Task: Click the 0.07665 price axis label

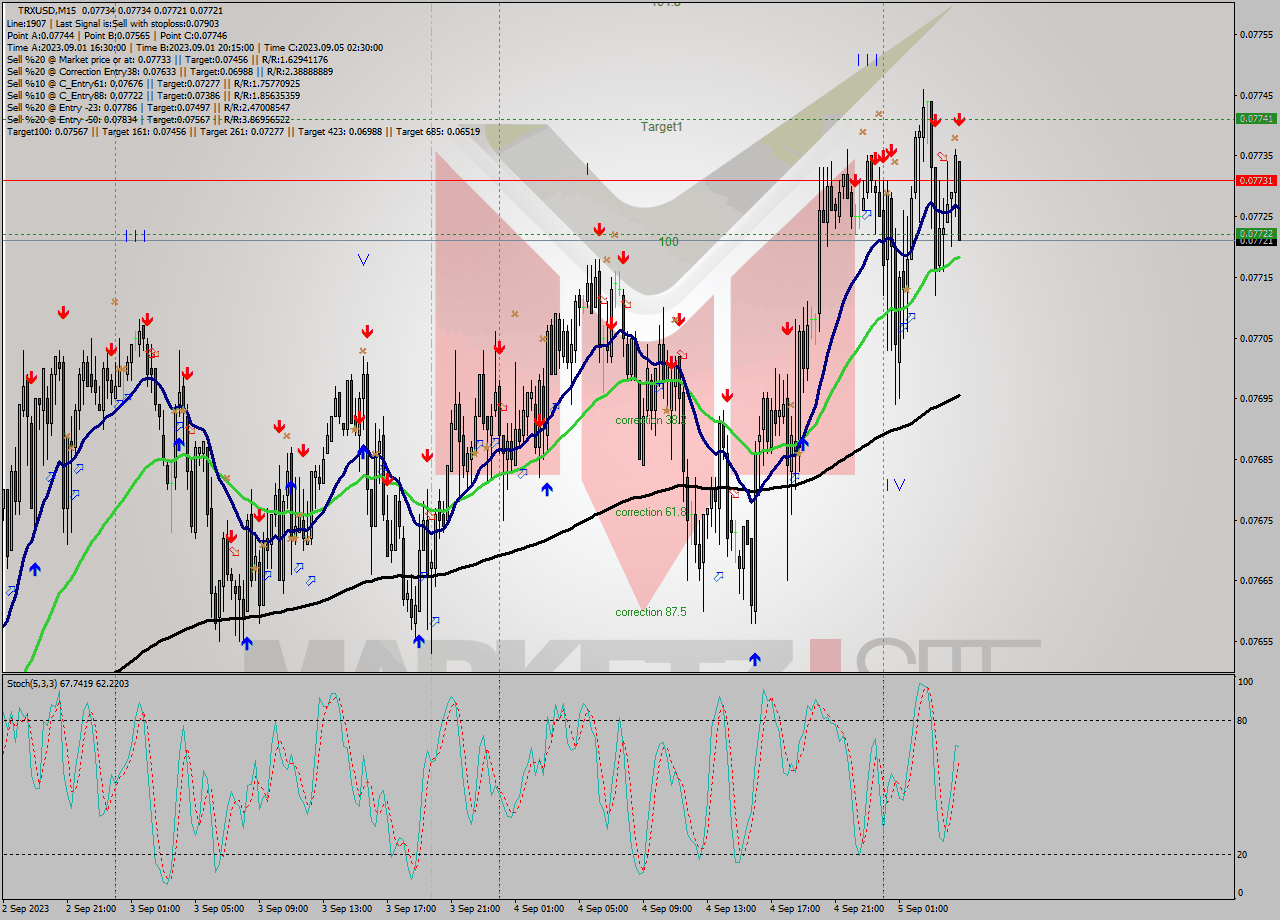Action: [1255, 580]
